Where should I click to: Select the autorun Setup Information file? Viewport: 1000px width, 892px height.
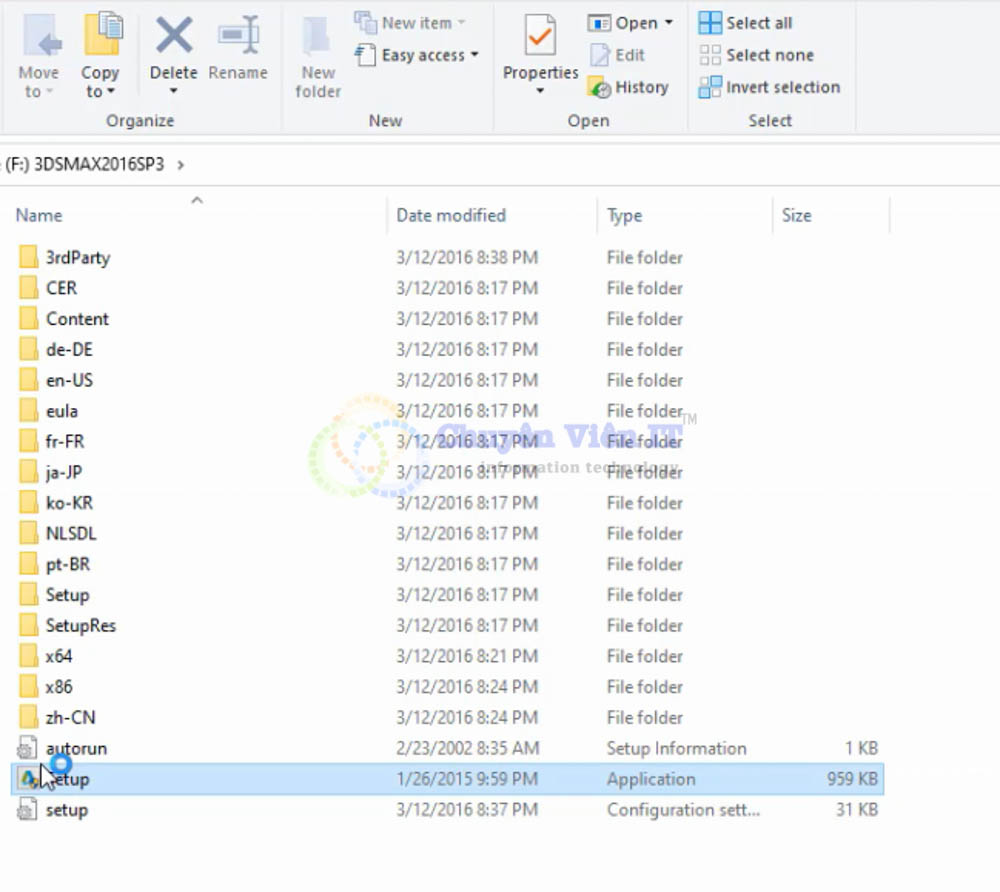point(76,748)
